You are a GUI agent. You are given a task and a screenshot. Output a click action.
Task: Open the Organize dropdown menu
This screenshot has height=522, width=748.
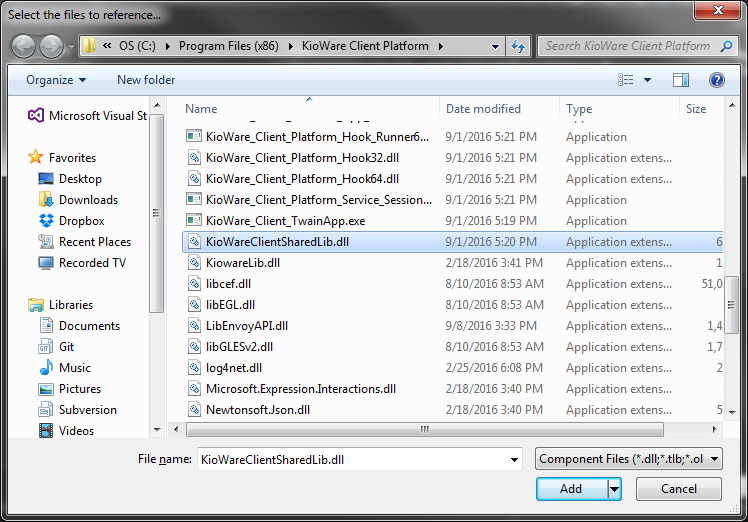(x=56, y=80)
